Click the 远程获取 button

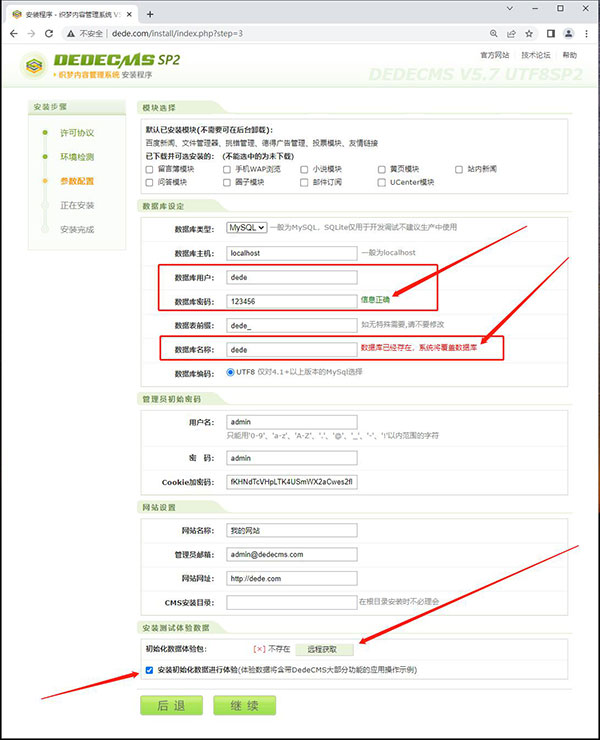(324, 649)
